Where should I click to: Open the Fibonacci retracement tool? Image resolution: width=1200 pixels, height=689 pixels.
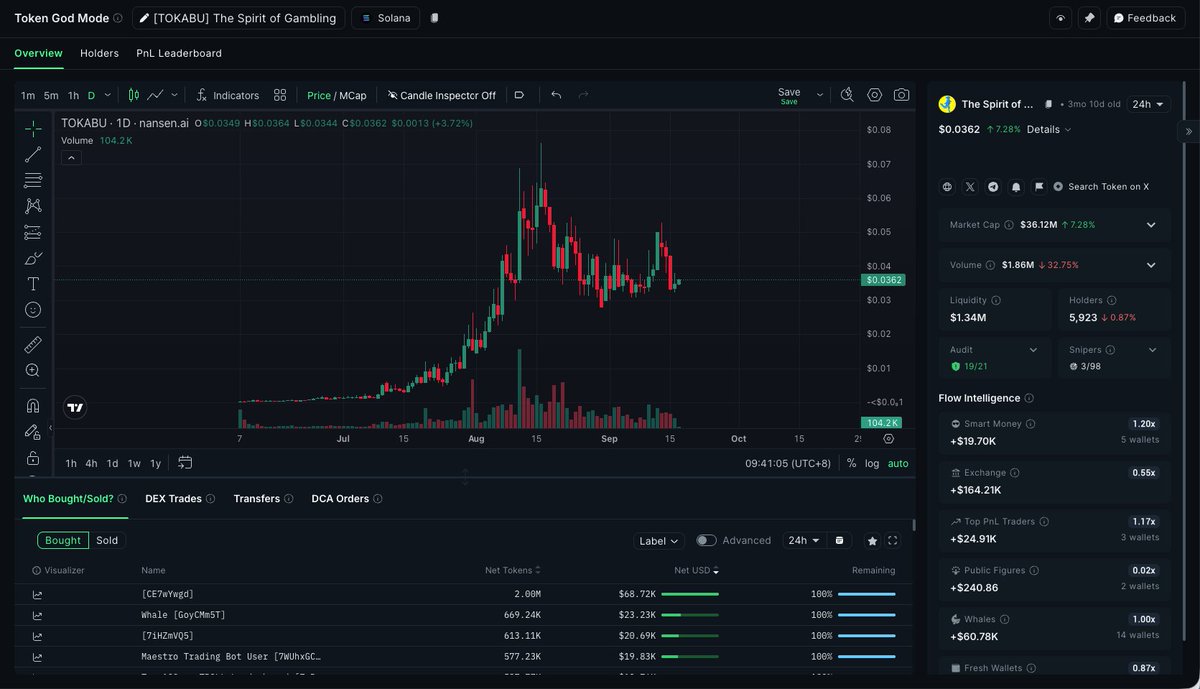[x=33, y=180]
